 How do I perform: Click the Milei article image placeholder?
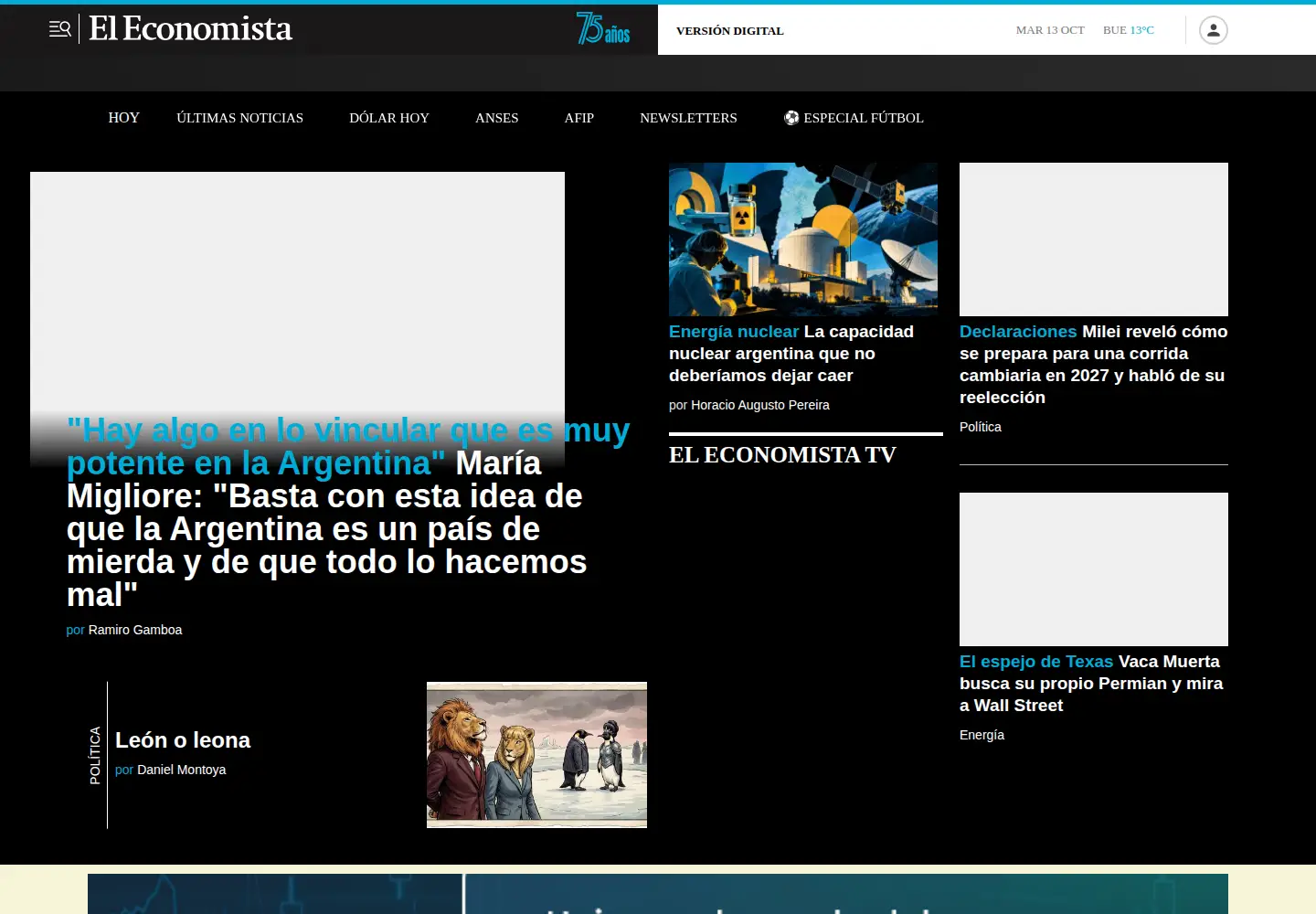(x=1094, y=239)
